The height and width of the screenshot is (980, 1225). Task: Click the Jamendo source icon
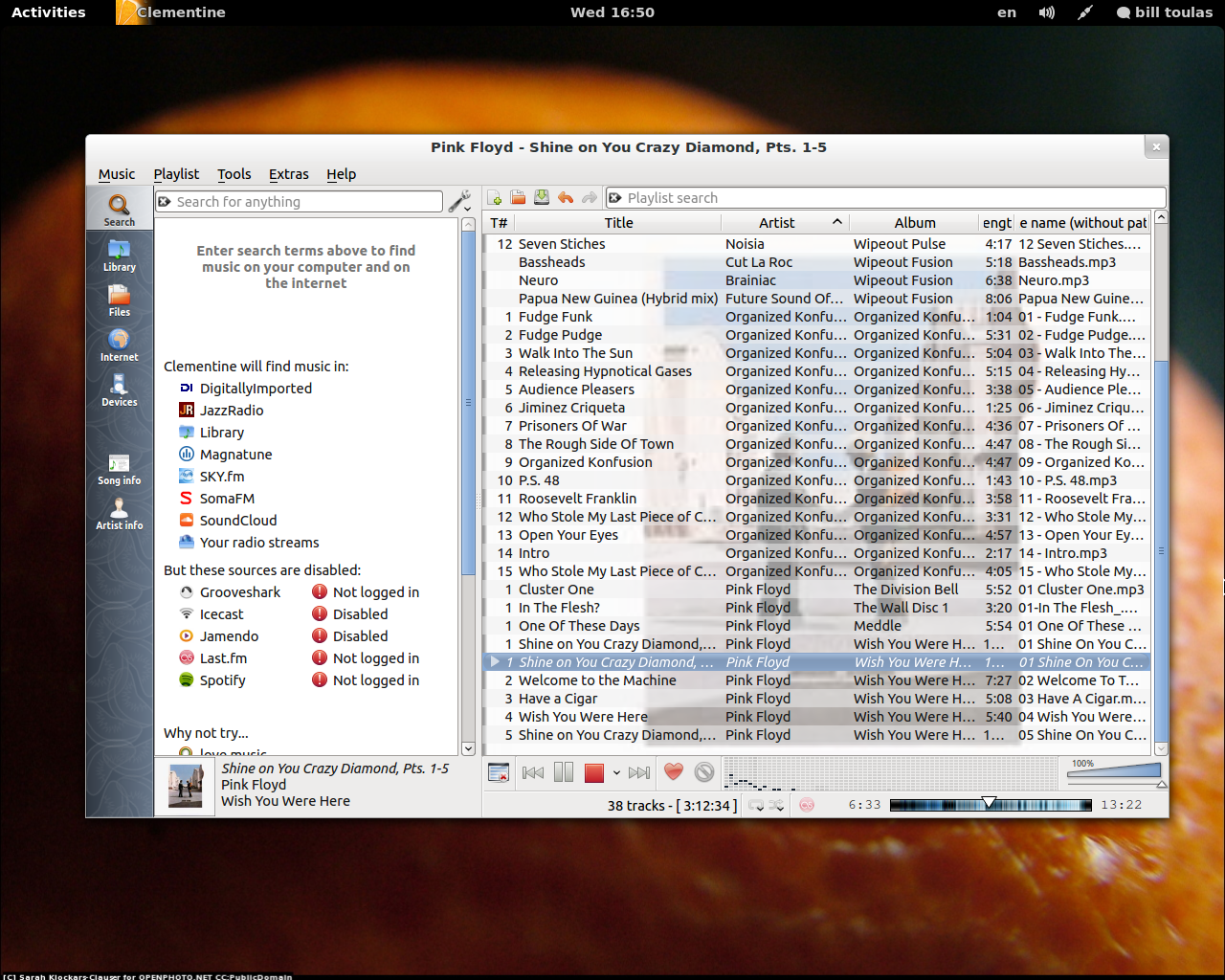187,636
